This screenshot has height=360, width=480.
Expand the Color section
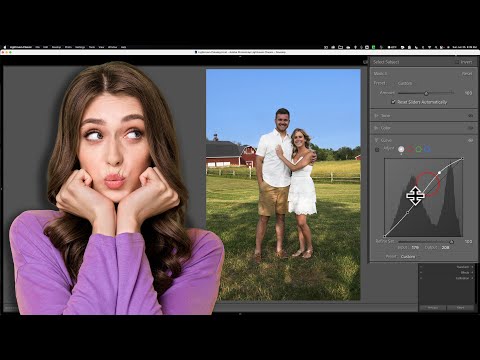point(376,128)
